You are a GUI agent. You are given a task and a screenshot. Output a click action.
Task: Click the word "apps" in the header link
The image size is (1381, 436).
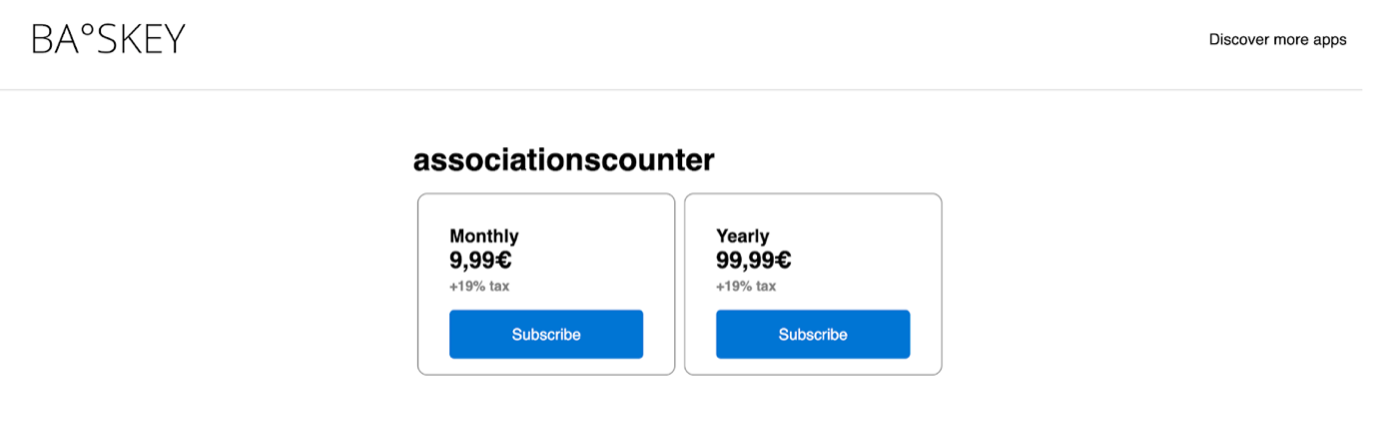[1330, 40]
